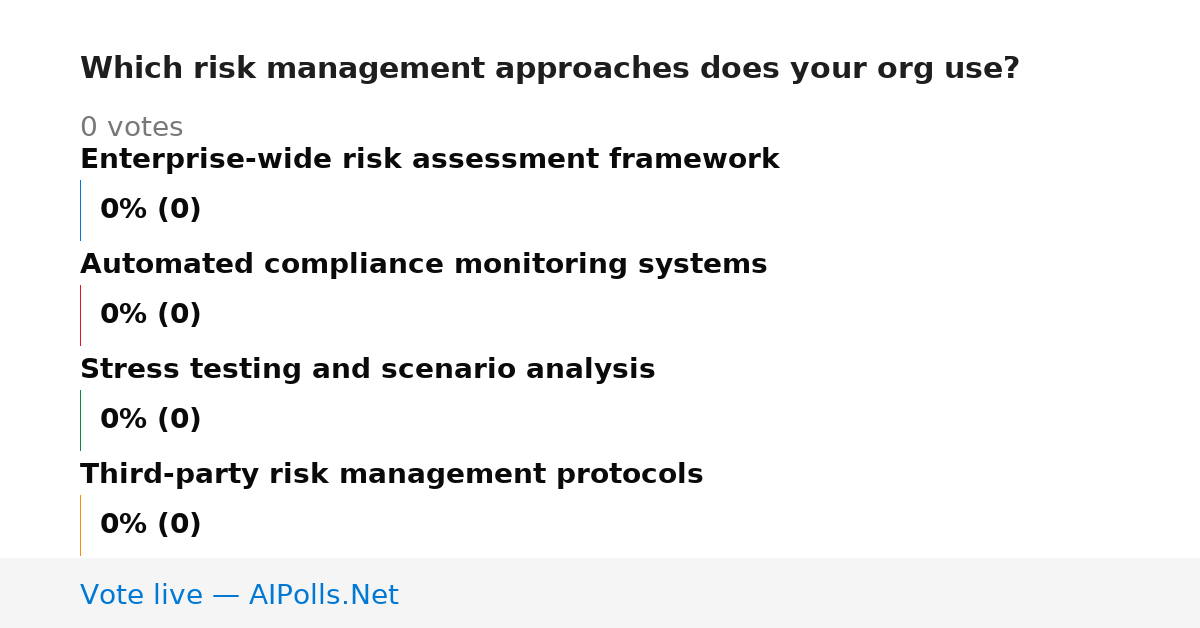Image resolution: width=1200 pixels, height=628 pixels.
Task: Click the poll question heading about risk management
Action: pos(549,69)
